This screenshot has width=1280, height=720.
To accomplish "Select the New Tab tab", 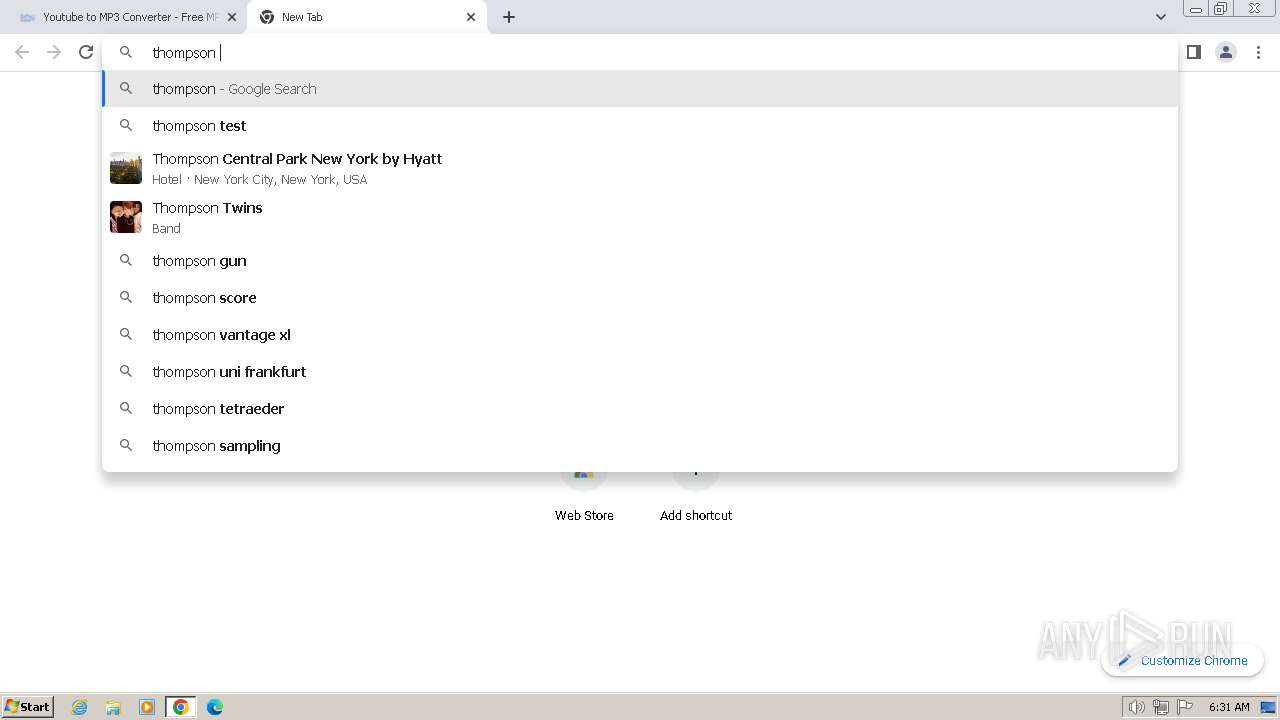I will click(367, 17).
